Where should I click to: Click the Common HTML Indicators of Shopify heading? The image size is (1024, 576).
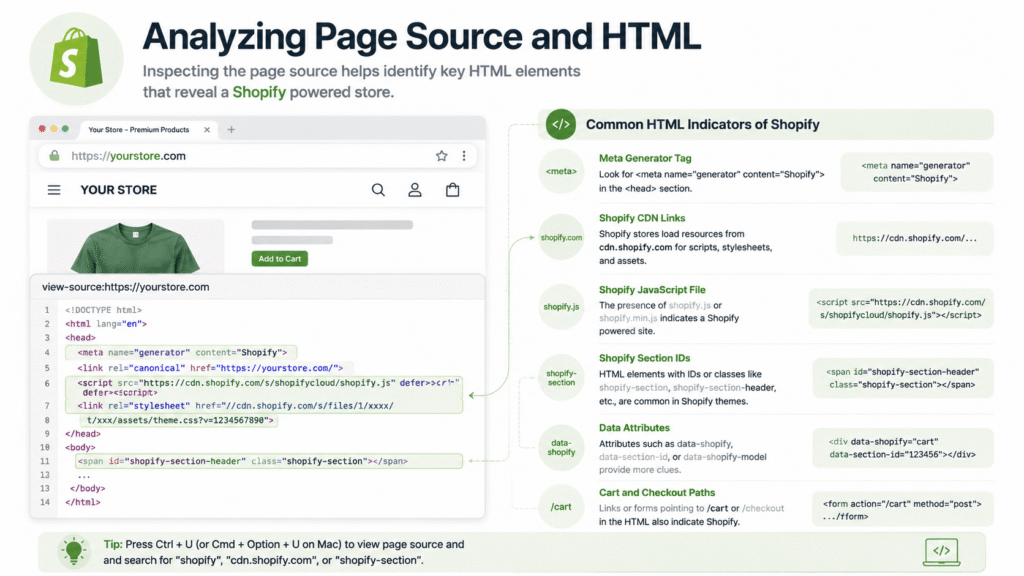[703, 124]
